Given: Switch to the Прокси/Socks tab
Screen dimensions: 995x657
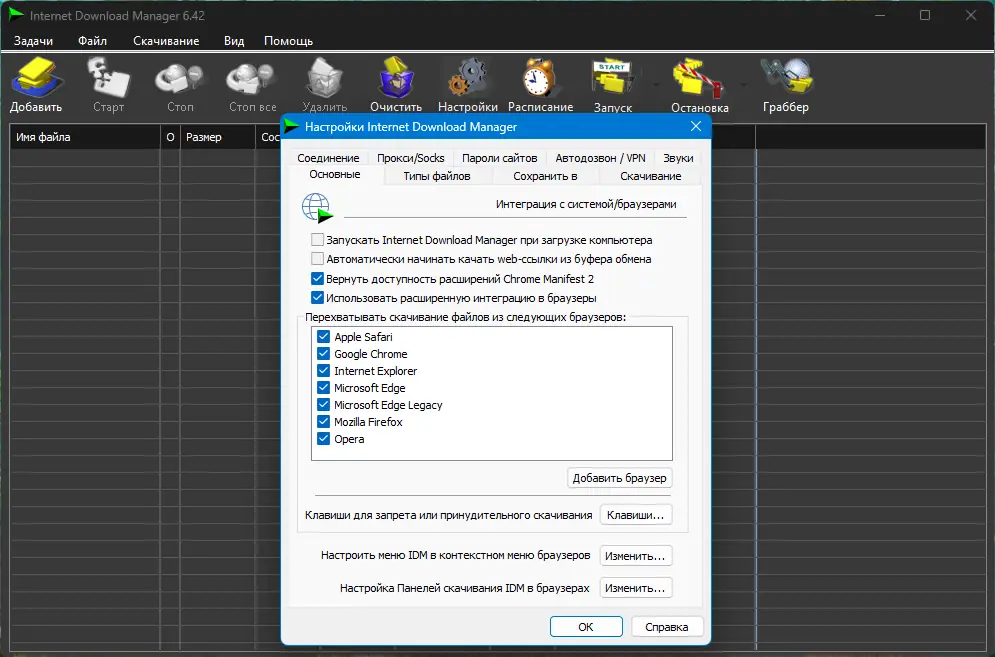Looking at the screenshot, I should tap(411, 158).
